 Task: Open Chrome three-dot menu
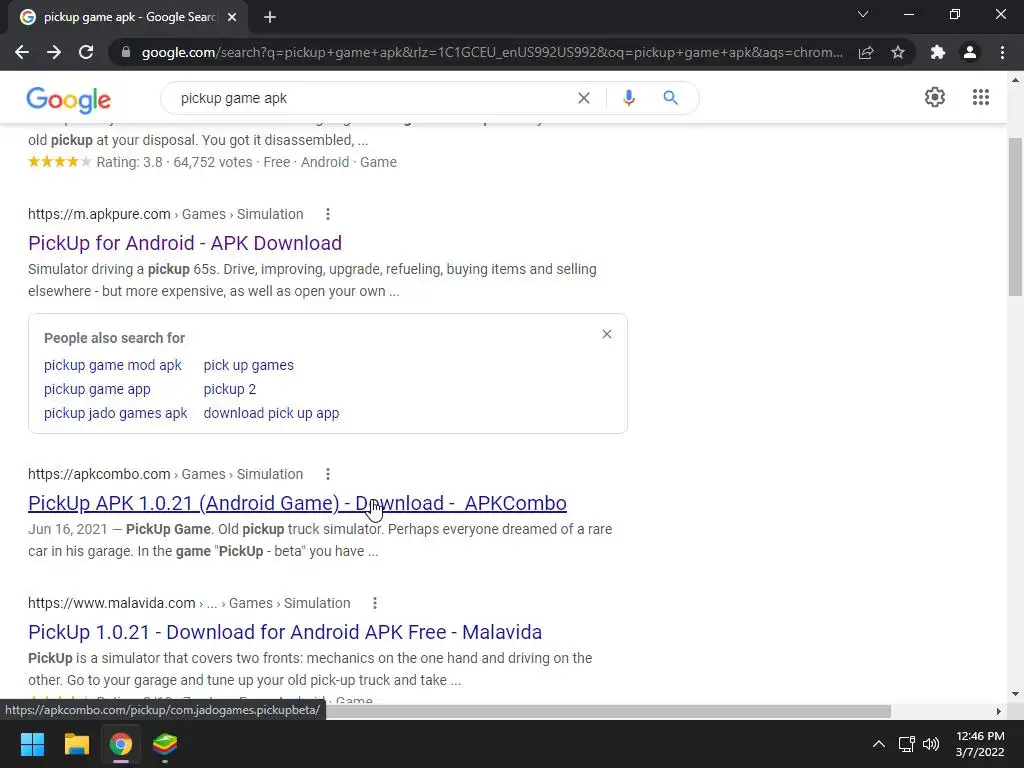1002,52
